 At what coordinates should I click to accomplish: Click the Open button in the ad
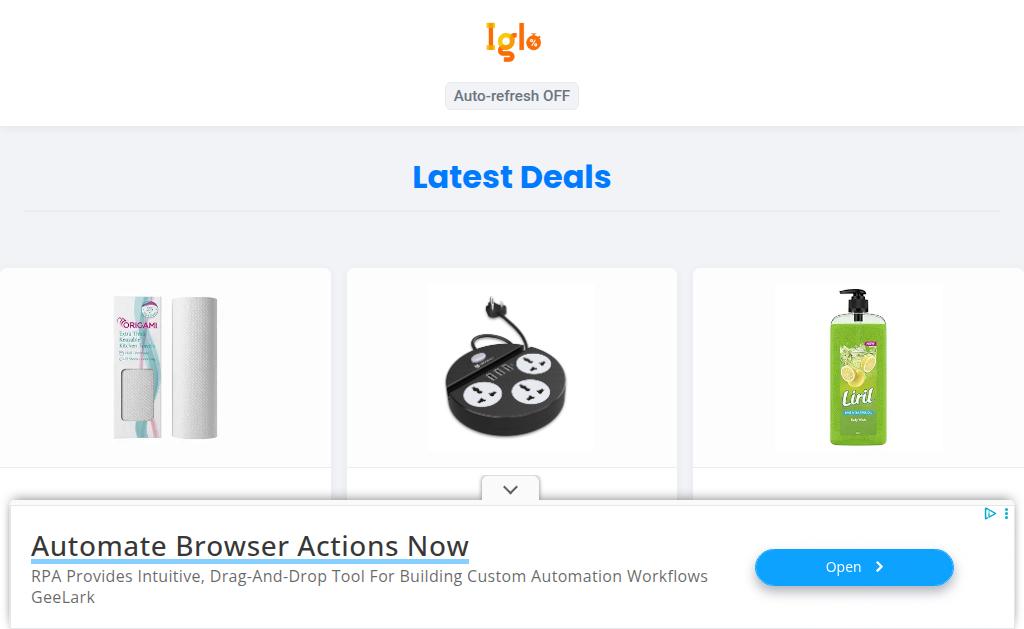tap(854, 567)
